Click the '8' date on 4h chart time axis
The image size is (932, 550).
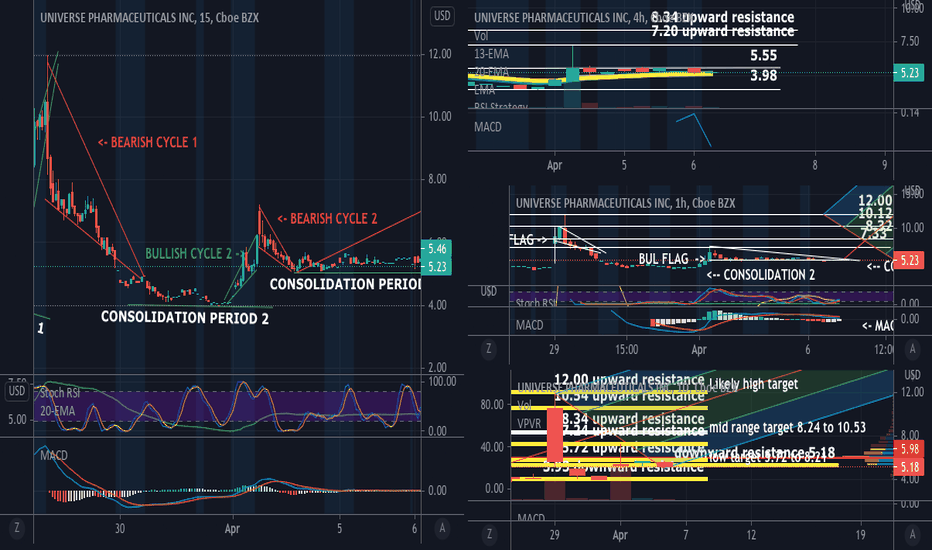point(814,165)
